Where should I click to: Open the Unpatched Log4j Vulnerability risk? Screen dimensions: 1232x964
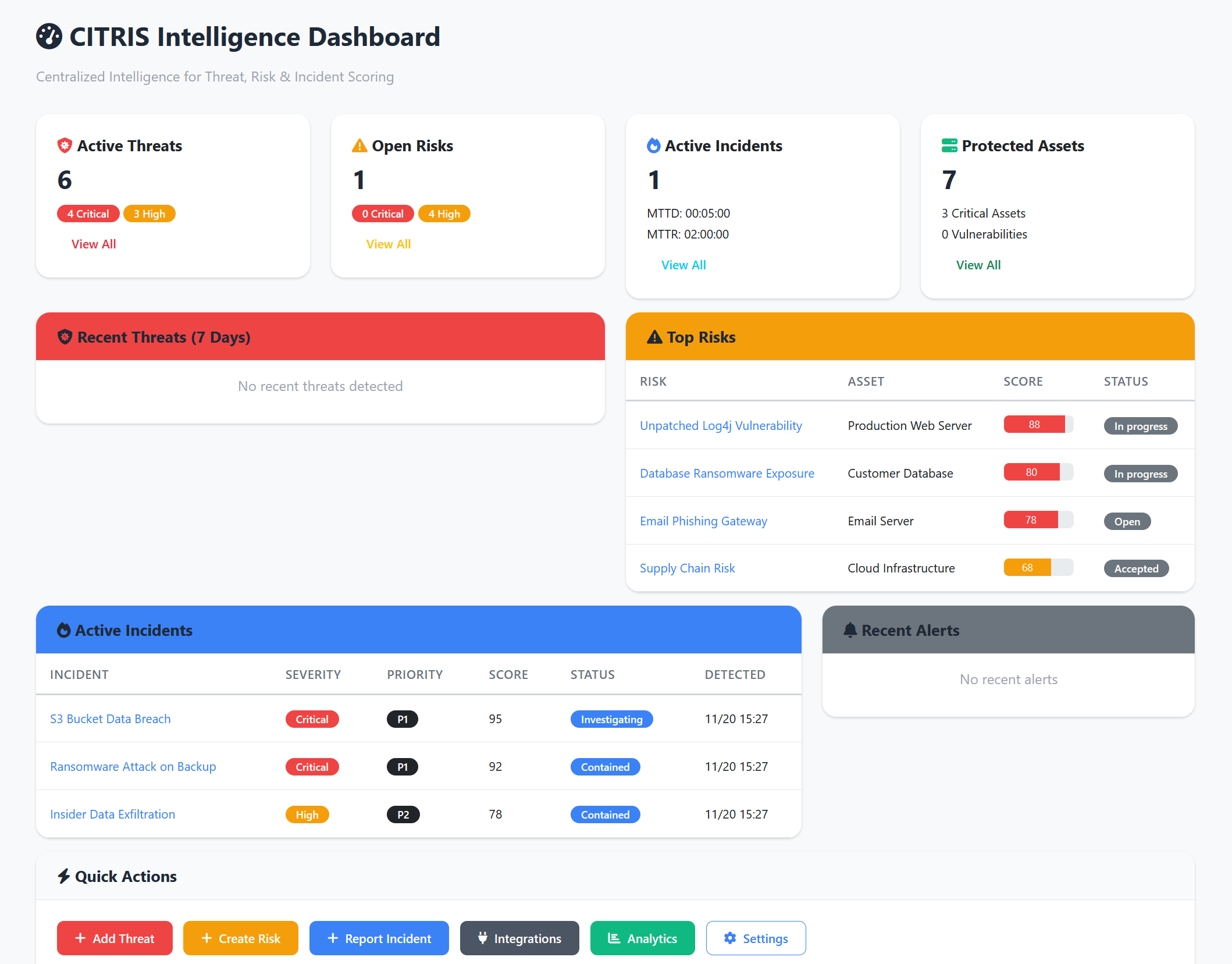click(720, 425)
